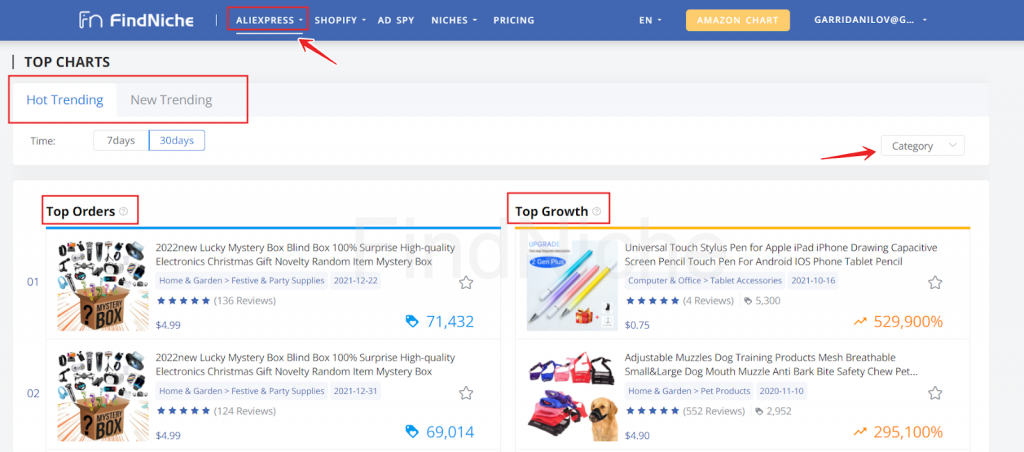Click the 71,432 order count
This screenshot has height=452, width=1024.
(x=450, y=321)
